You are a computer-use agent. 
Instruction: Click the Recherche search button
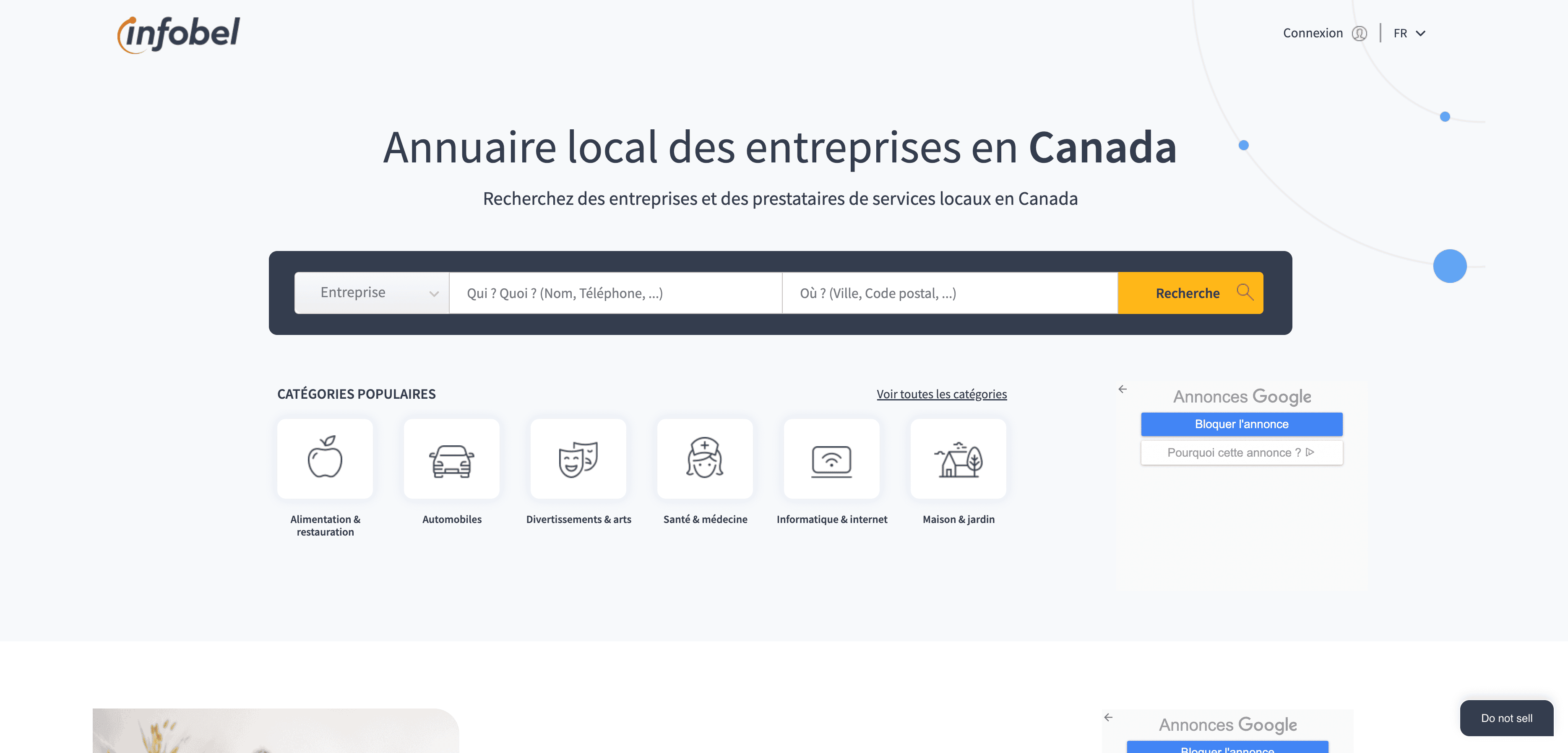point(1190,293)
